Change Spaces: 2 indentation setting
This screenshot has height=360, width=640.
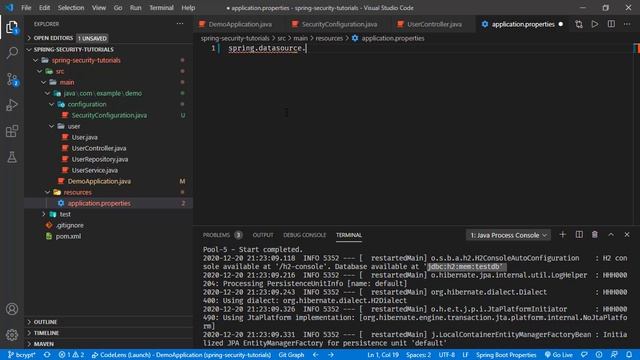point(418,355)
